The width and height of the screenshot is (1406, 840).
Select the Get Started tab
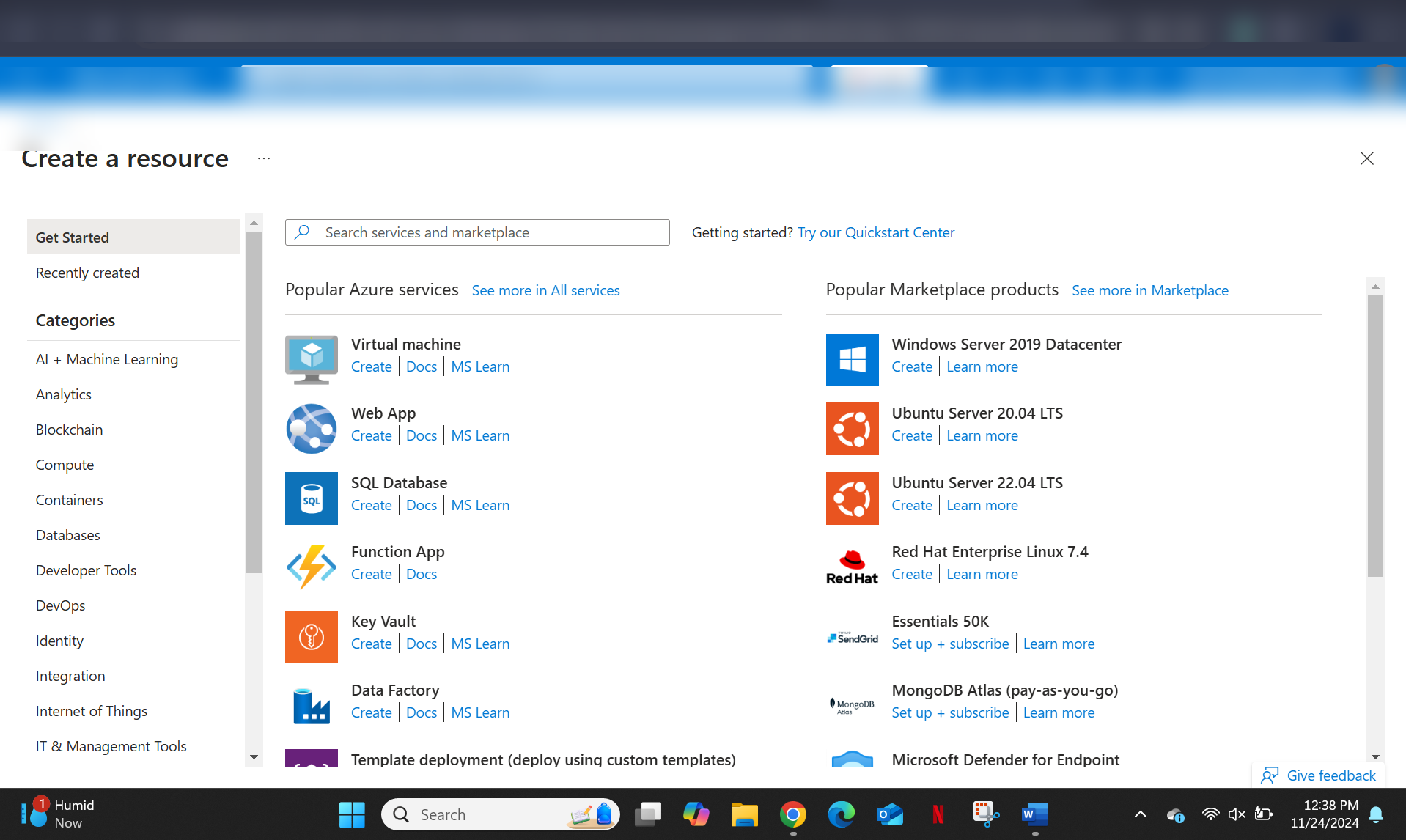click(x=133, y=237)
